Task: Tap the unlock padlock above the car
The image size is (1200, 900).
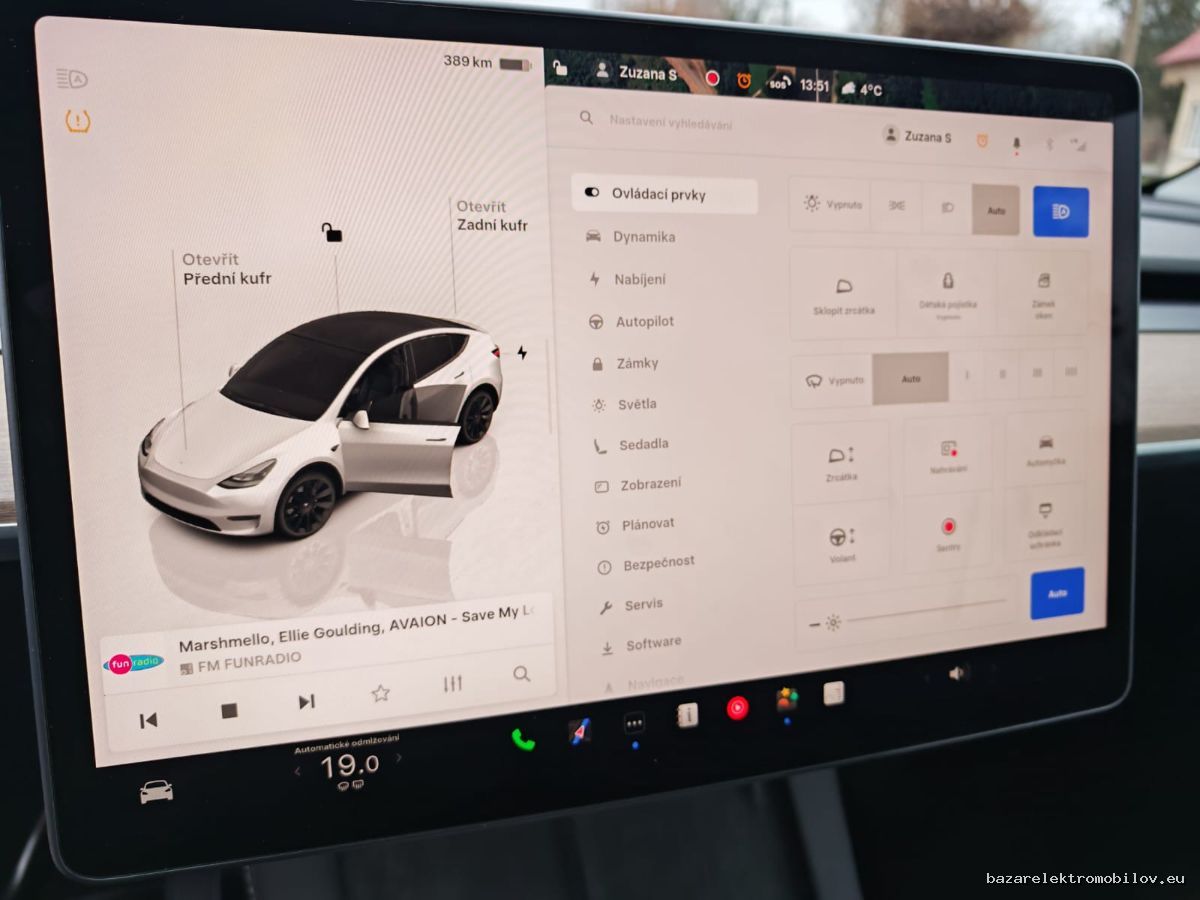Action: click(x=331, y=232)
